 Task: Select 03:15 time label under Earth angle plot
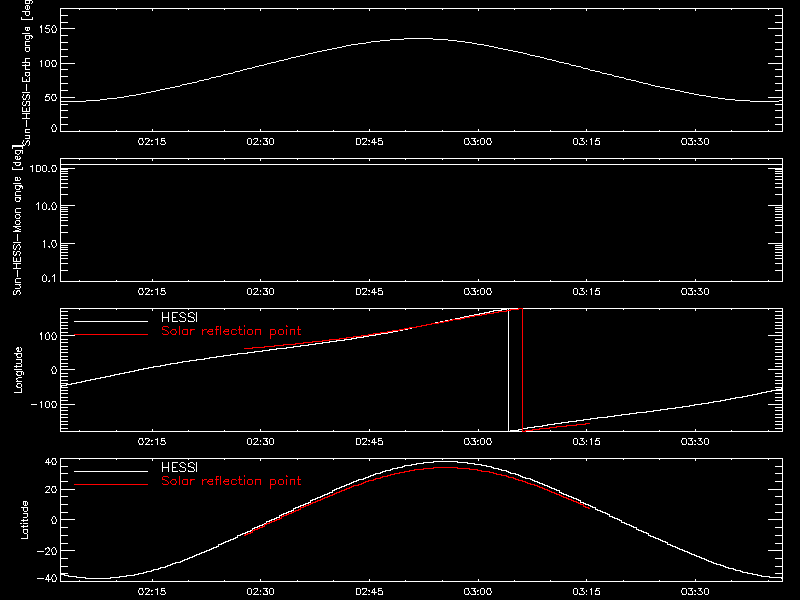[x=587, y=142]
